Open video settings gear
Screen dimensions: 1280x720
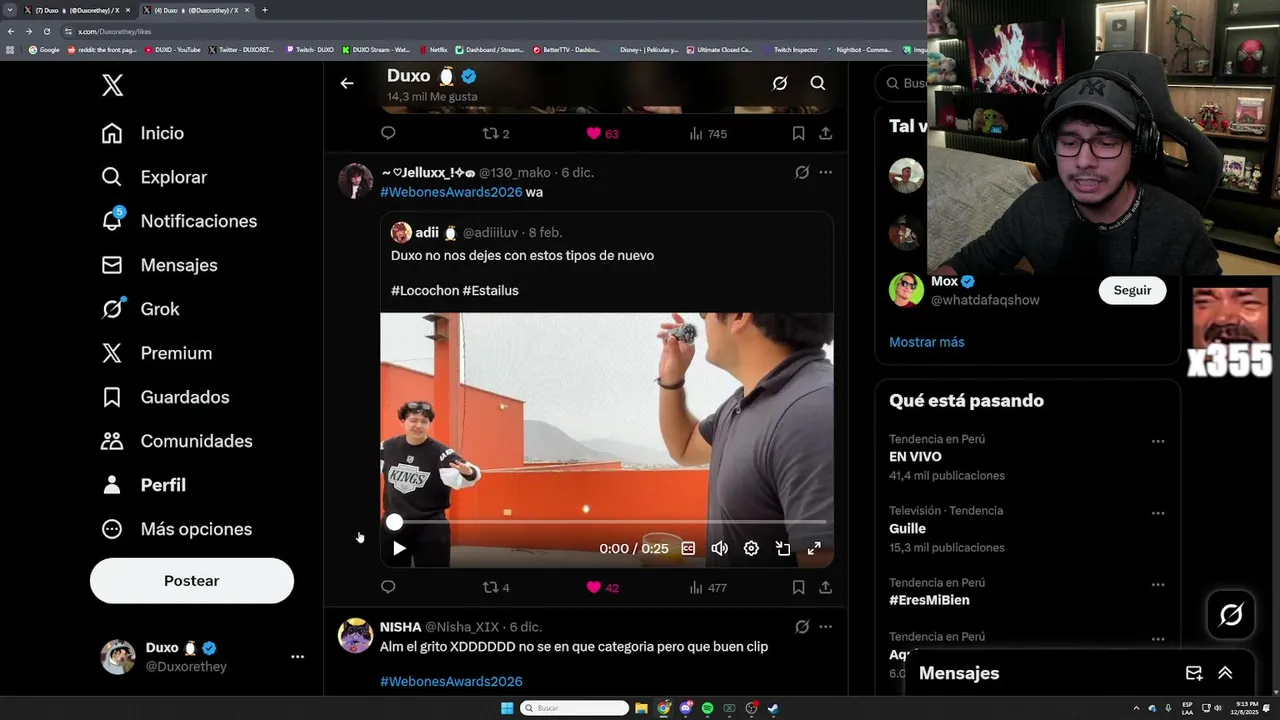point(751,548)
